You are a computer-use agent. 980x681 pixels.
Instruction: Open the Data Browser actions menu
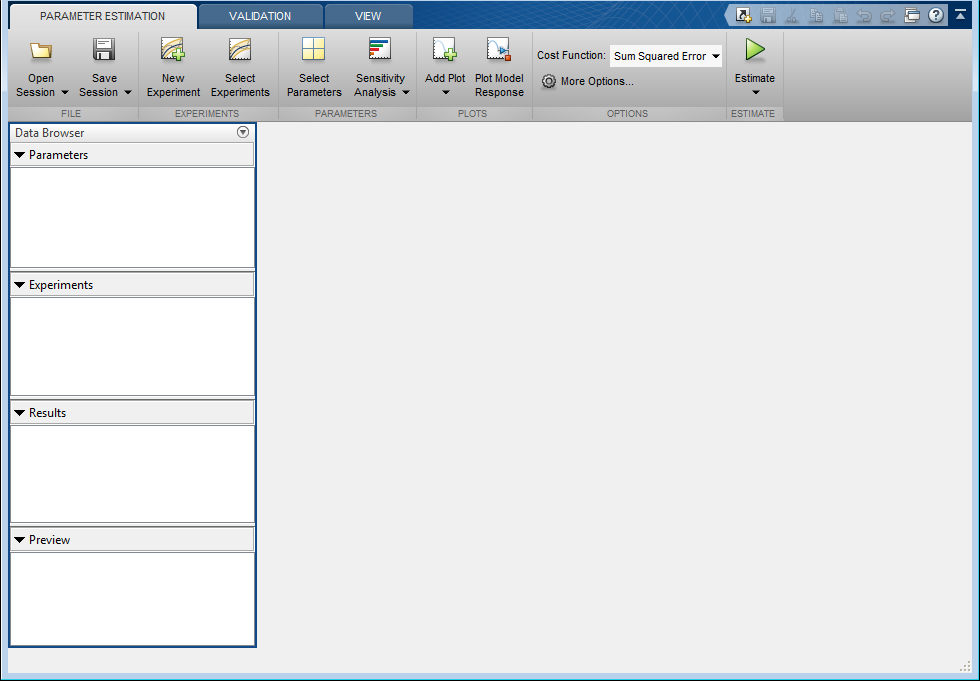coord(243,132)
